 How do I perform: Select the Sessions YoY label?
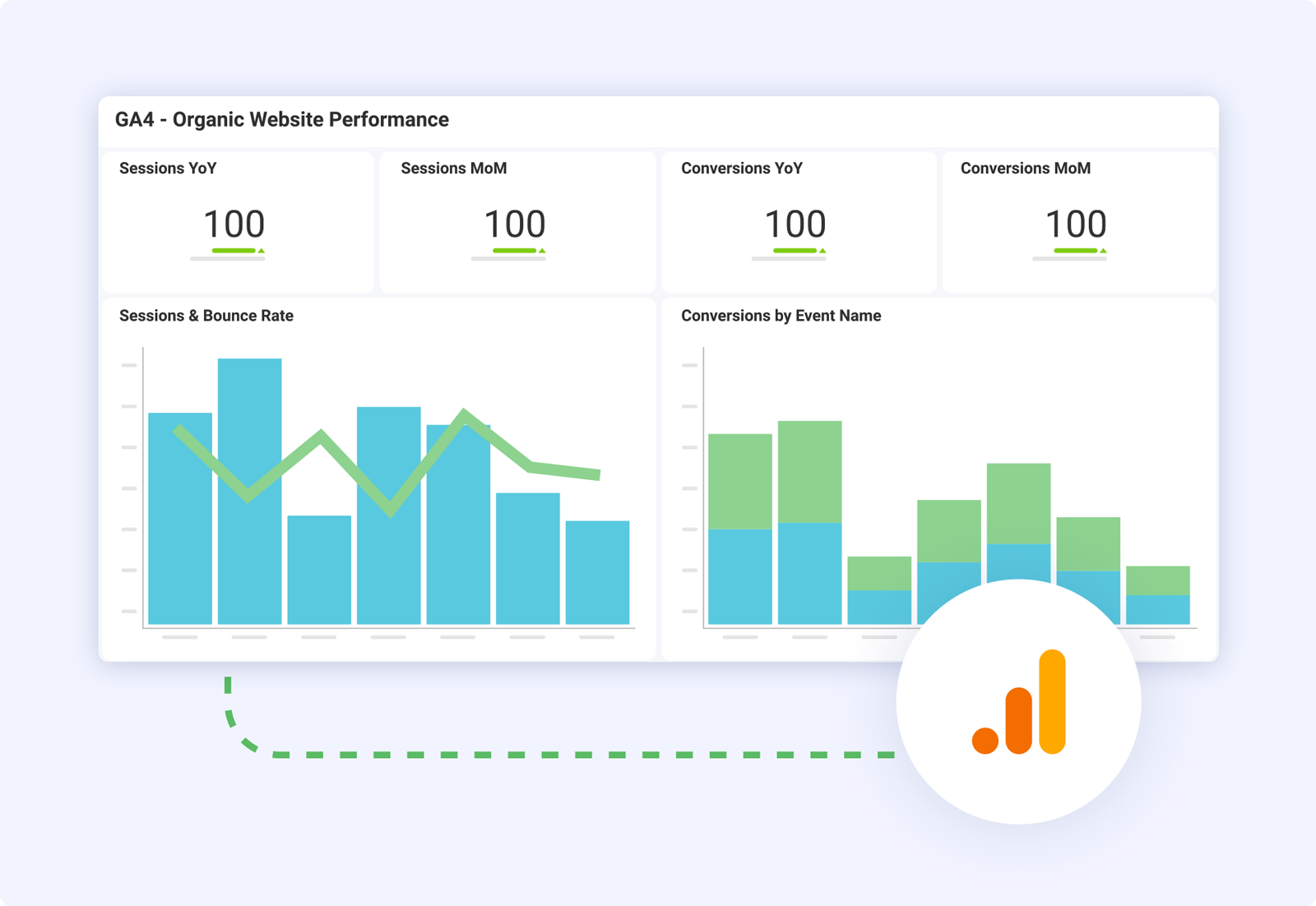click(168, 169)
